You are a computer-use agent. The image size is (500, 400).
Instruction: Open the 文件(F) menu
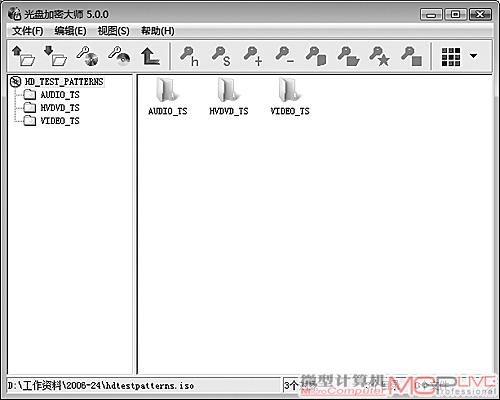click(28, 31)
